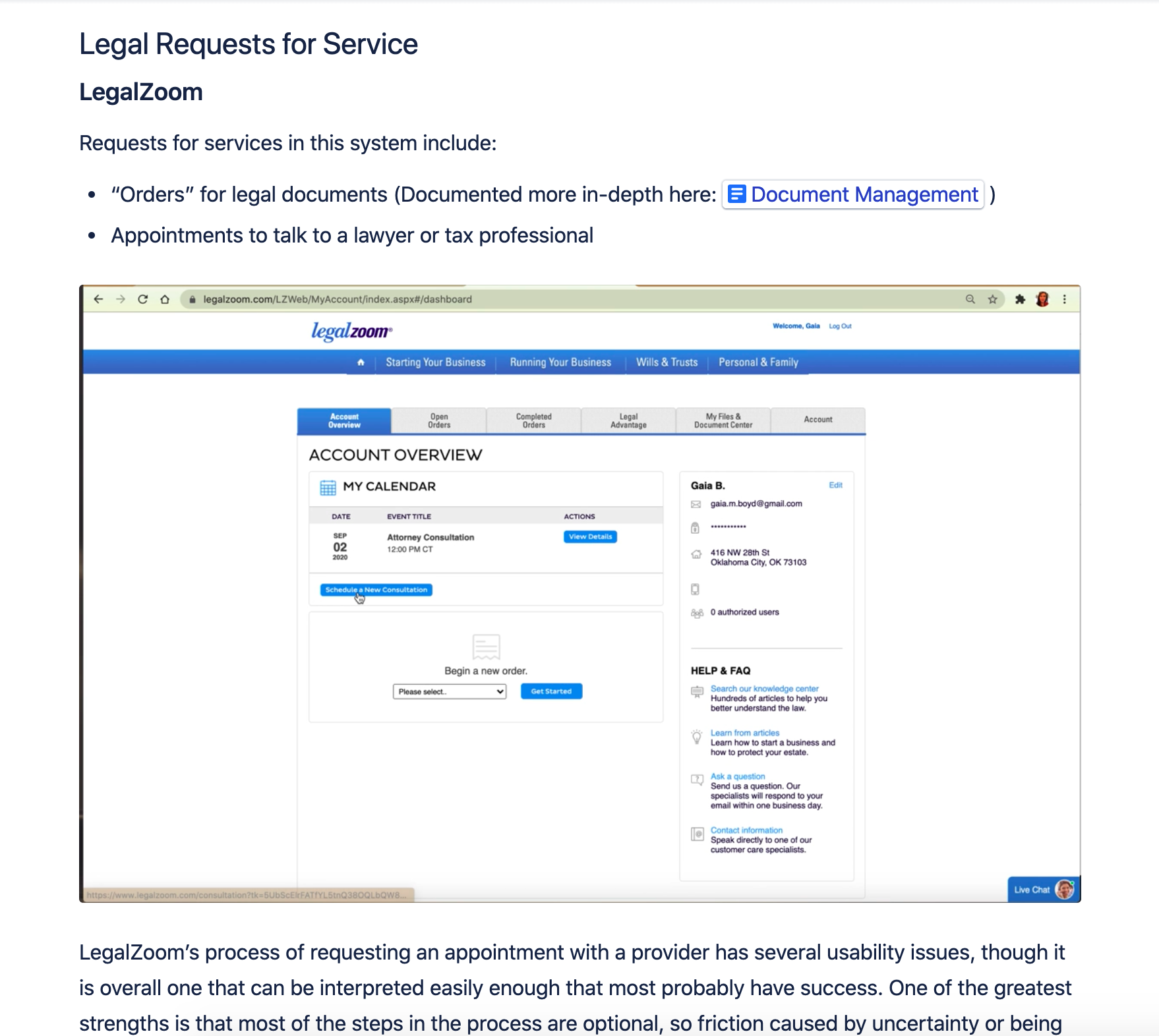This screenshot has height=1036, width=1159.
Task: Switch to the Open Orders tab
Action: coord(439,420)
